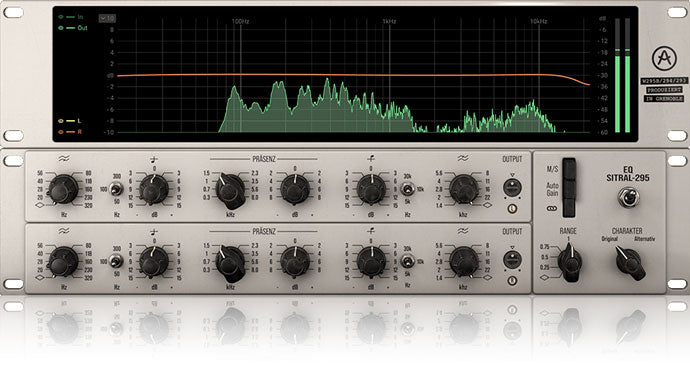Open the display scale dropdown showing 10

(107, 18)
